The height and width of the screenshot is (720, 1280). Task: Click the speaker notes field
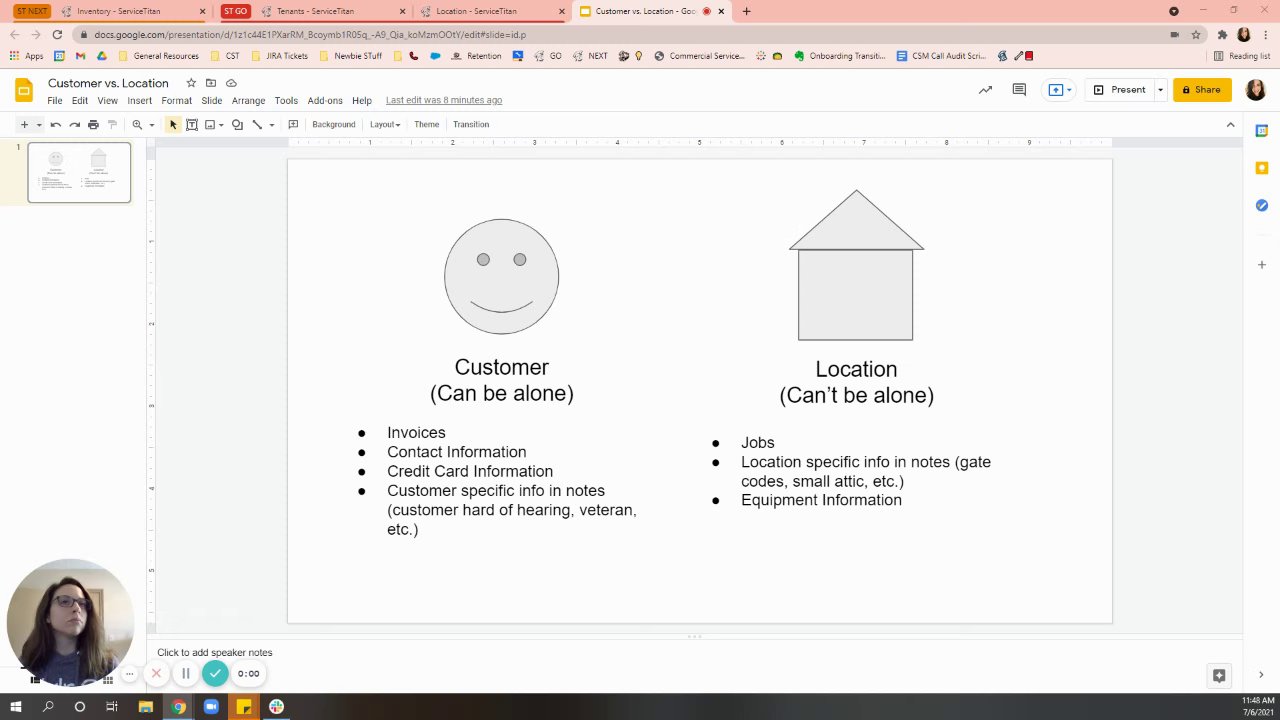coord(694,653)
